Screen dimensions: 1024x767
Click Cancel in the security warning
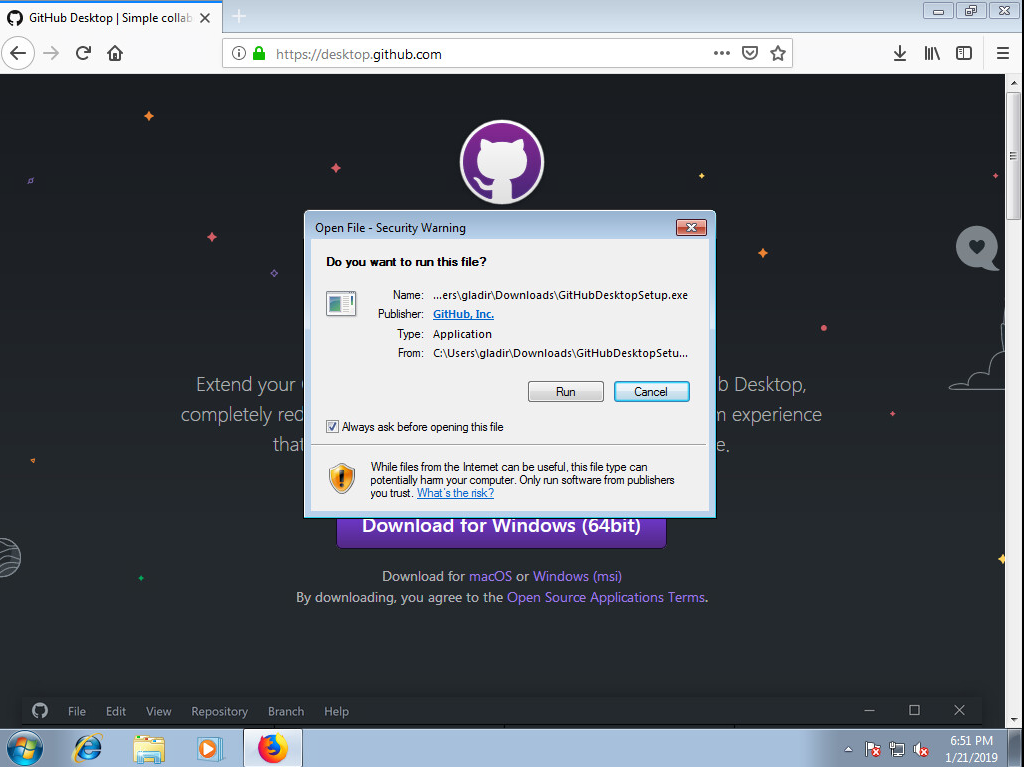point(651,391)
